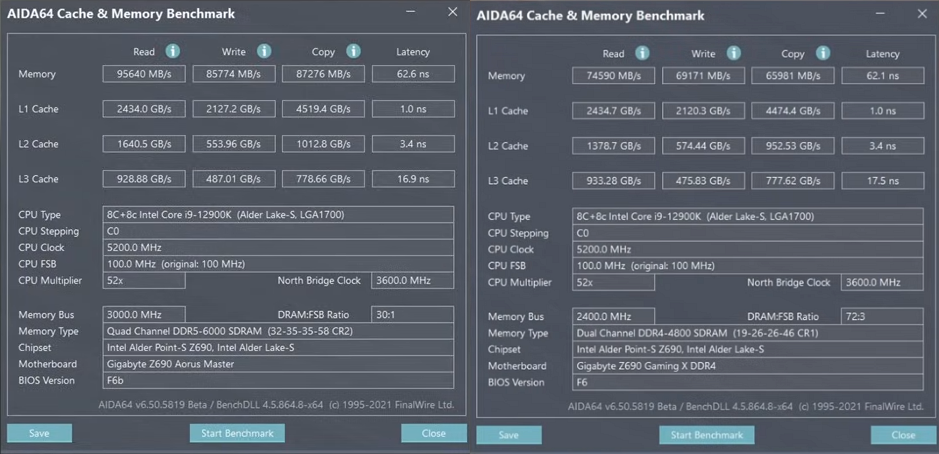Select the L3 Cache Write value 475.83 GB/s
This screenshot has height=454, width=939.
coord(703,181)
